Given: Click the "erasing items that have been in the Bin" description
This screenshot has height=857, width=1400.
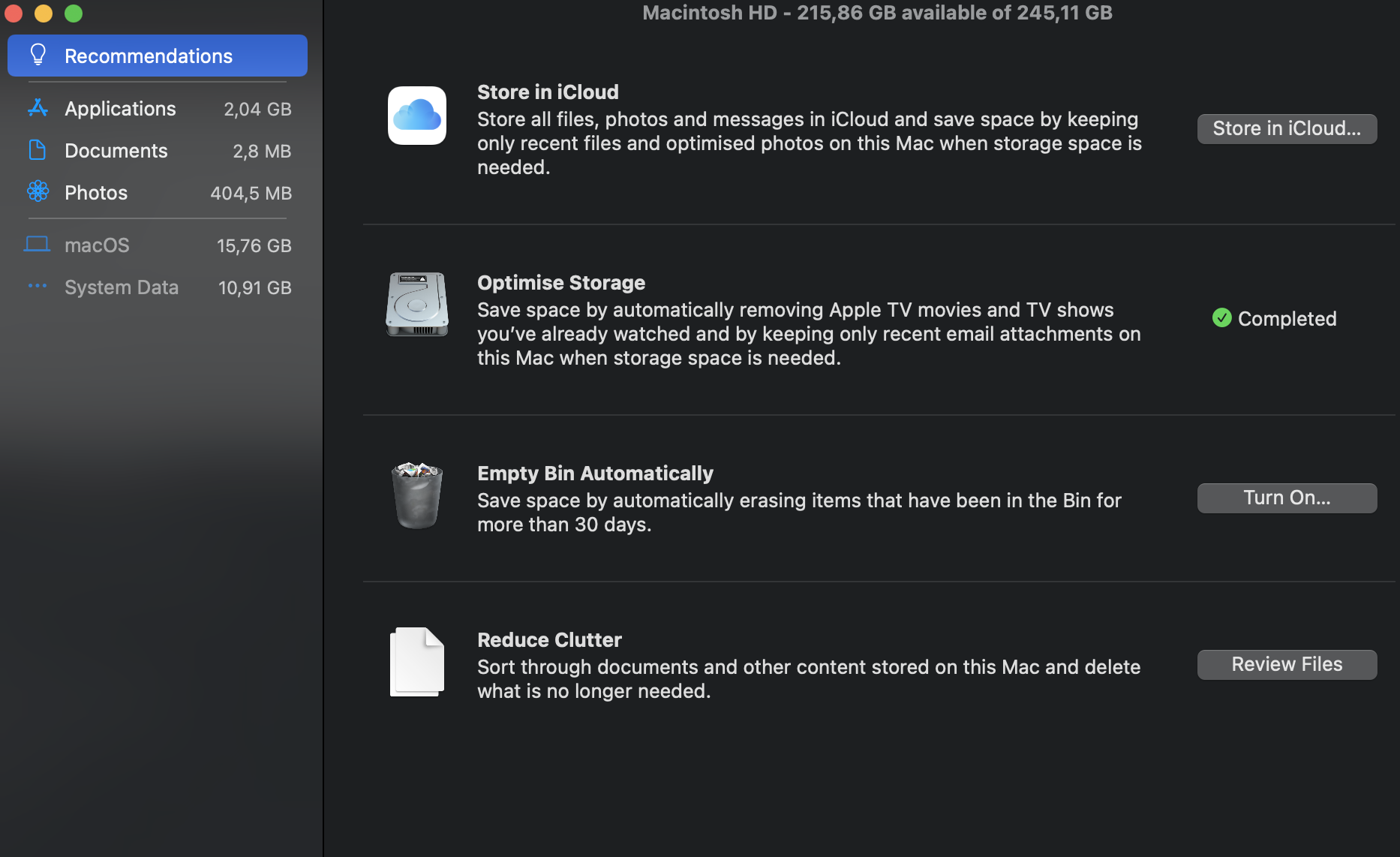Looking at the screenshot, I should coord(799,513).
